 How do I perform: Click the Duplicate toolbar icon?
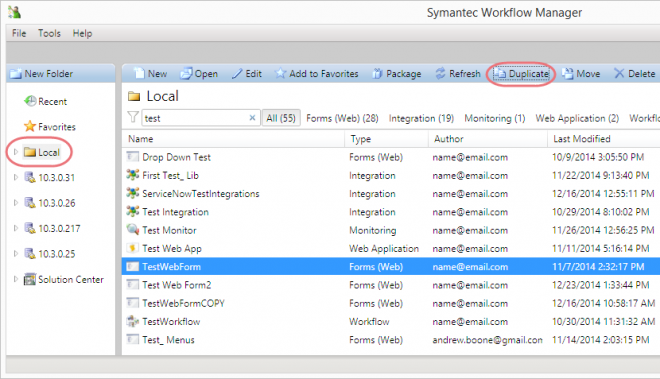500,74
